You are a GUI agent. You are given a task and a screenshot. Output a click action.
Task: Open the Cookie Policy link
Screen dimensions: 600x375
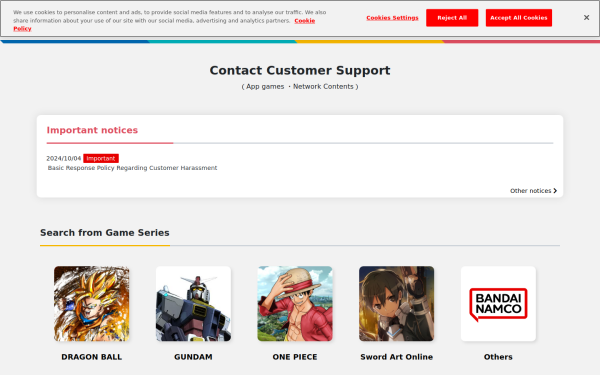(305, 21)
